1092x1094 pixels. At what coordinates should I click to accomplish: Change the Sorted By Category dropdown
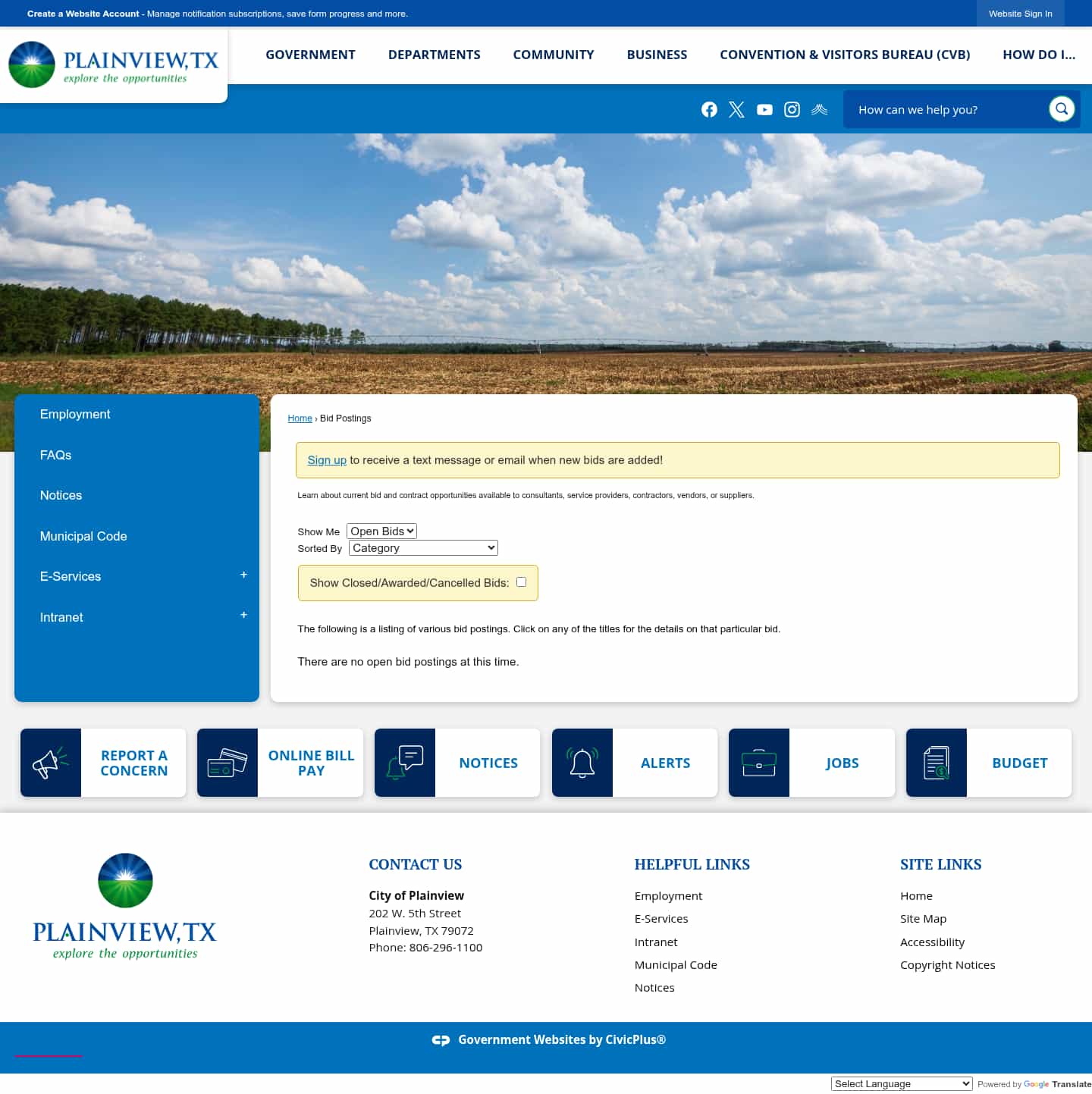point(422,547)
